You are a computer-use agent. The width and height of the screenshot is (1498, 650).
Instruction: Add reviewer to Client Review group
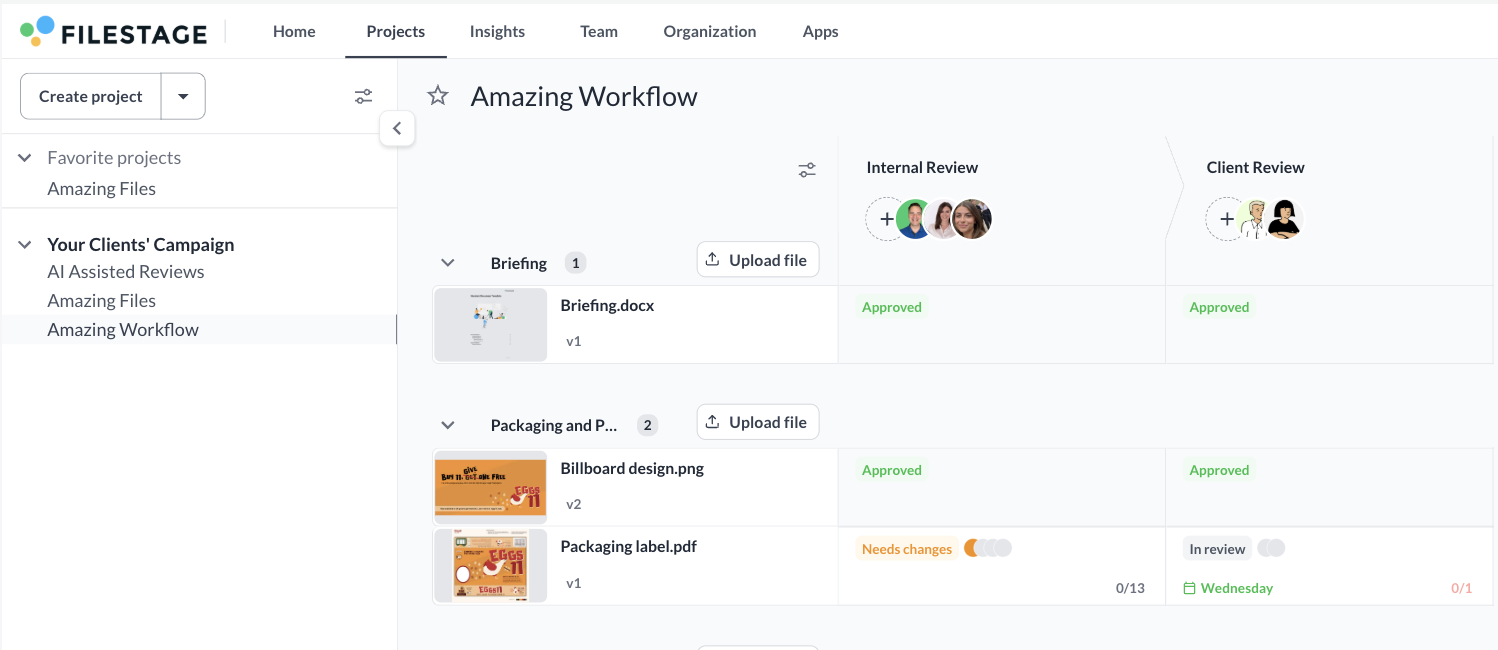[1226, 219]
